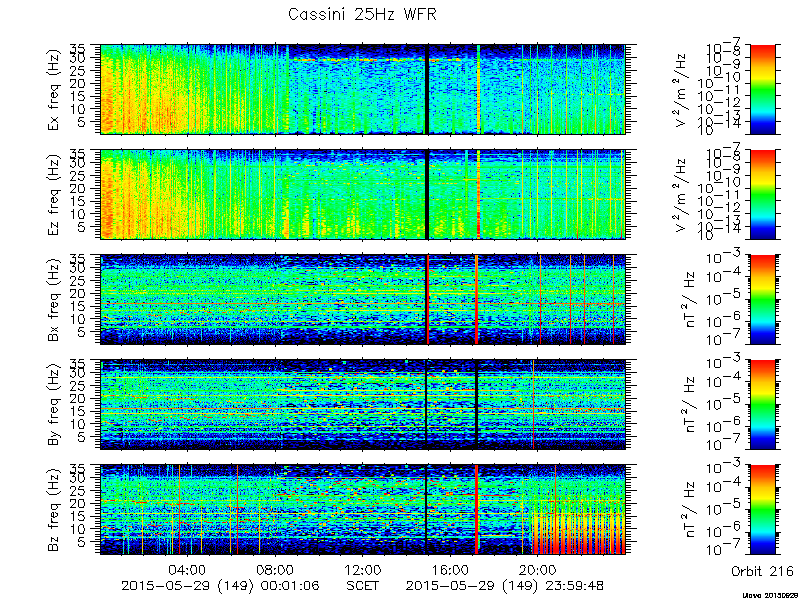
Task: Click the Bx panel color bar
Action: point(762,299)
